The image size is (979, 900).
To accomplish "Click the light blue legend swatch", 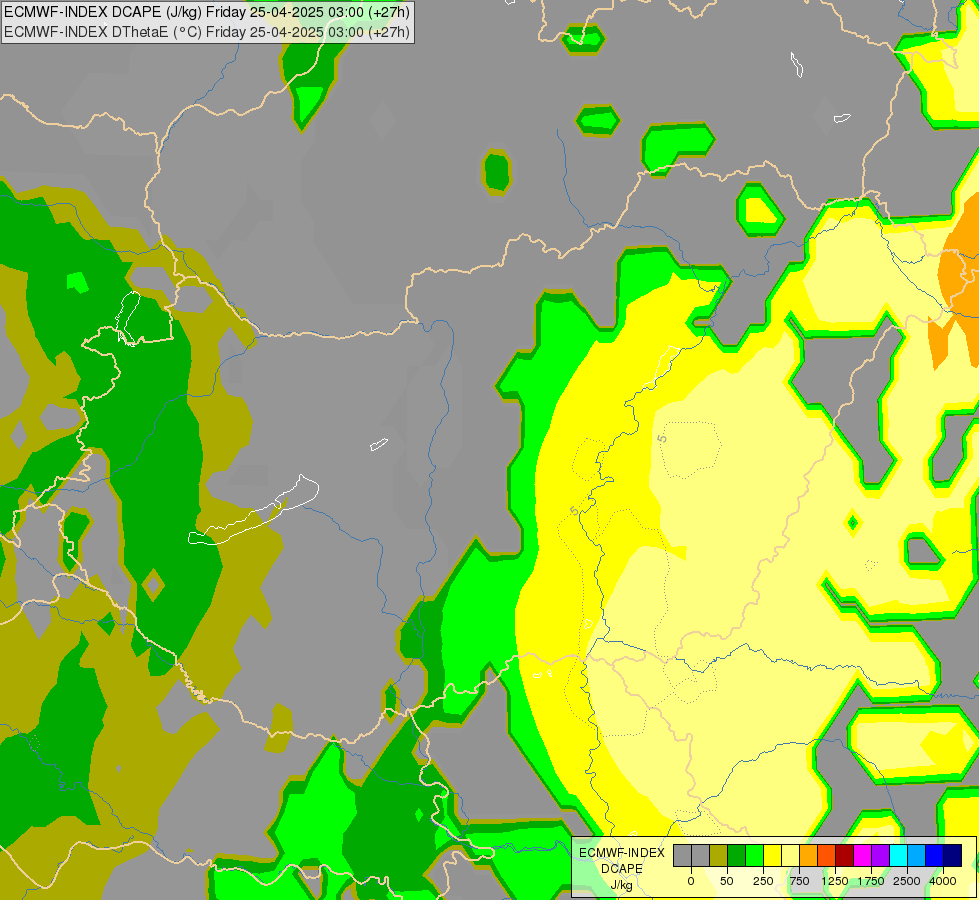I will coord(917,856).
